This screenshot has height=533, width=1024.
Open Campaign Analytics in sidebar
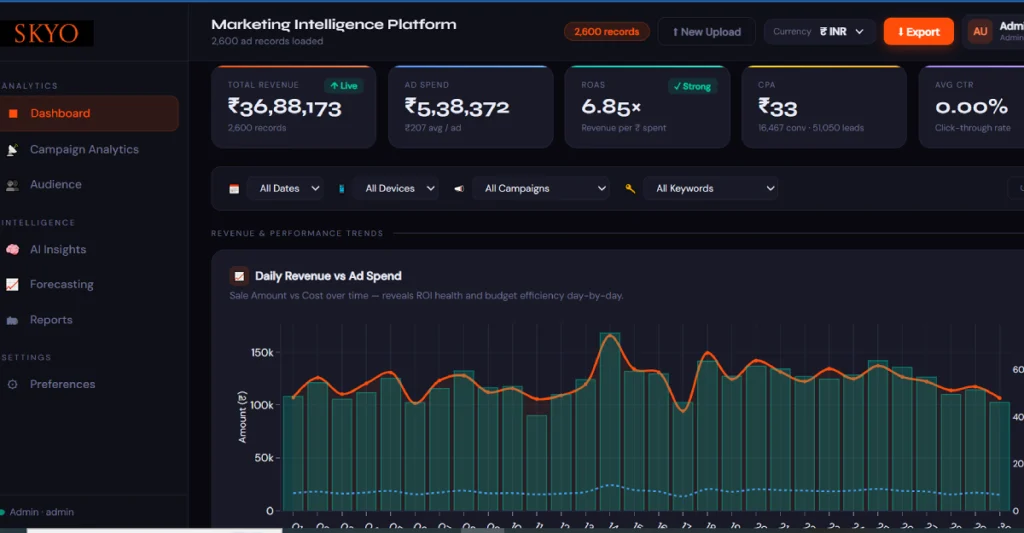click(84, 150)
